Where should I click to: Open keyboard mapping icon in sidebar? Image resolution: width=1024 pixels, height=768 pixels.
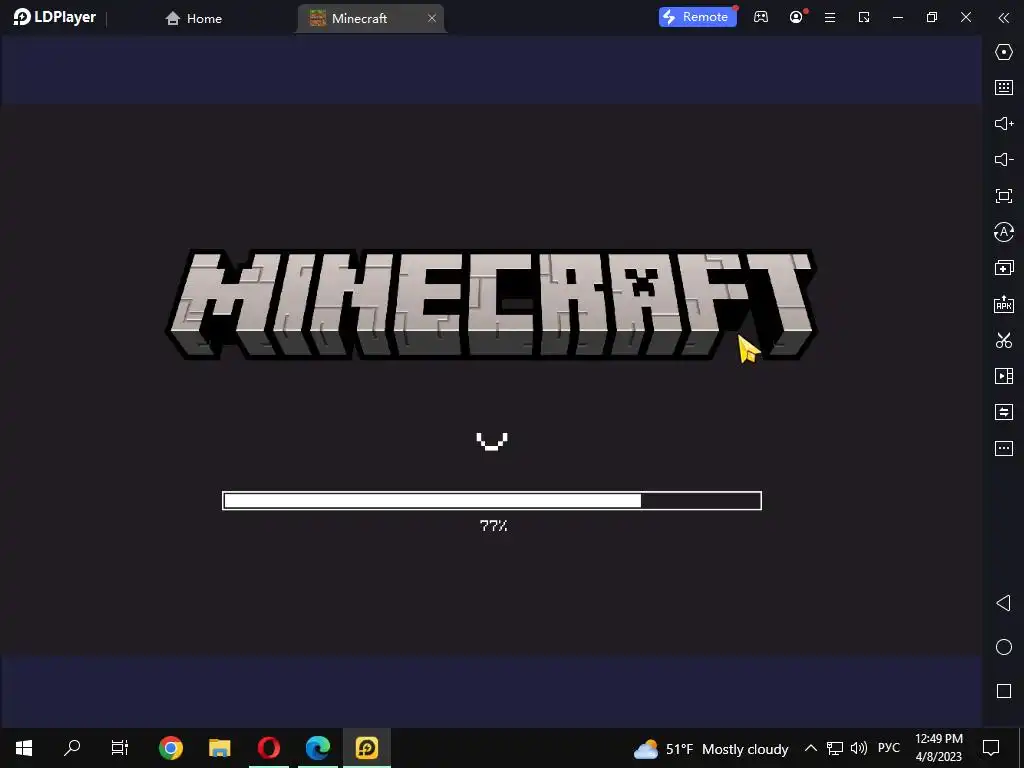(x=1004, y=88)
